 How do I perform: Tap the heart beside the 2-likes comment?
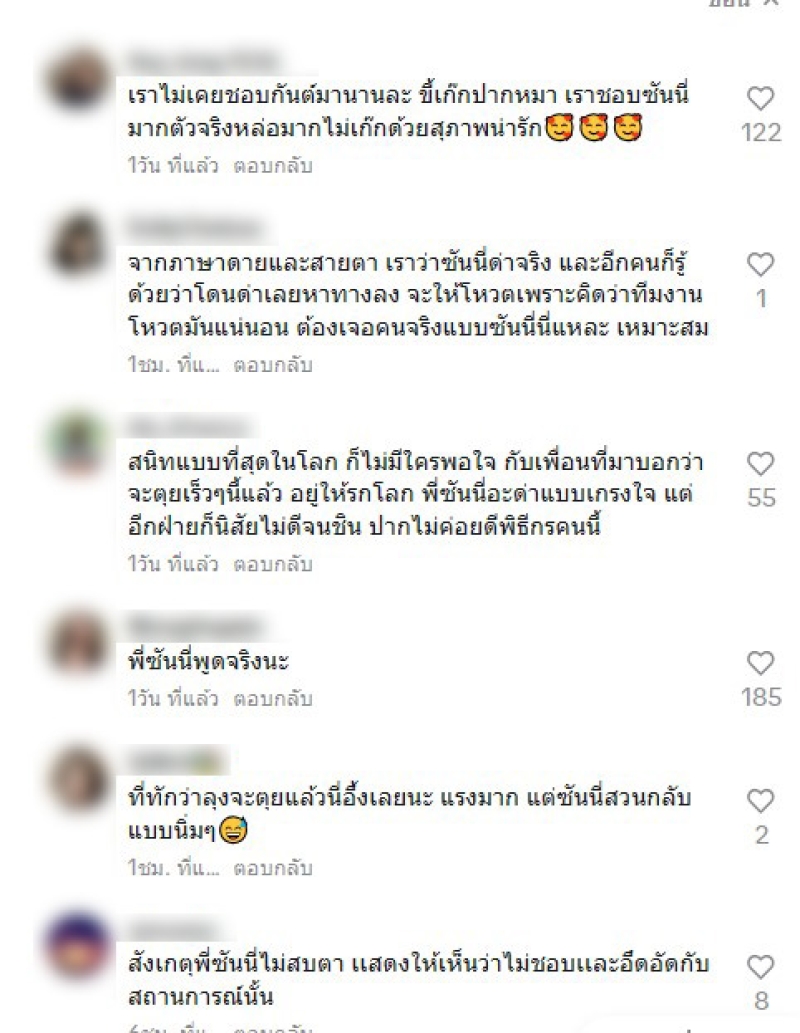760,801
